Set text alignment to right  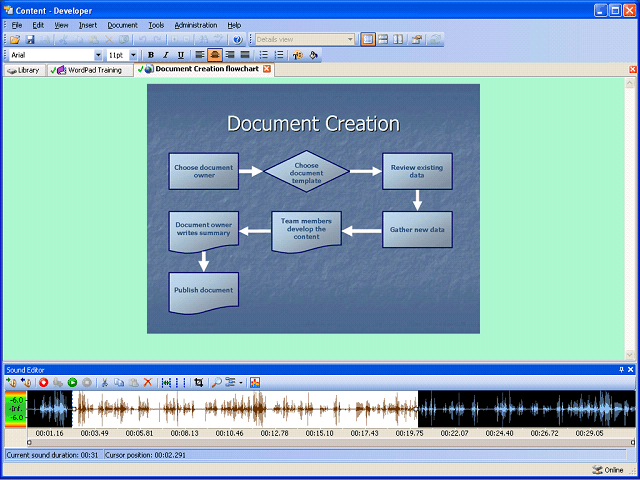[230, 55]
